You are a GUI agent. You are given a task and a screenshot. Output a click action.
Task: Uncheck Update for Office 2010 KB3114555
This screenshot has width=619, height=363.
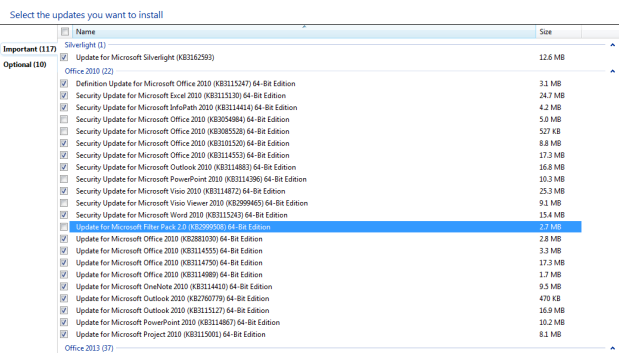64,251
